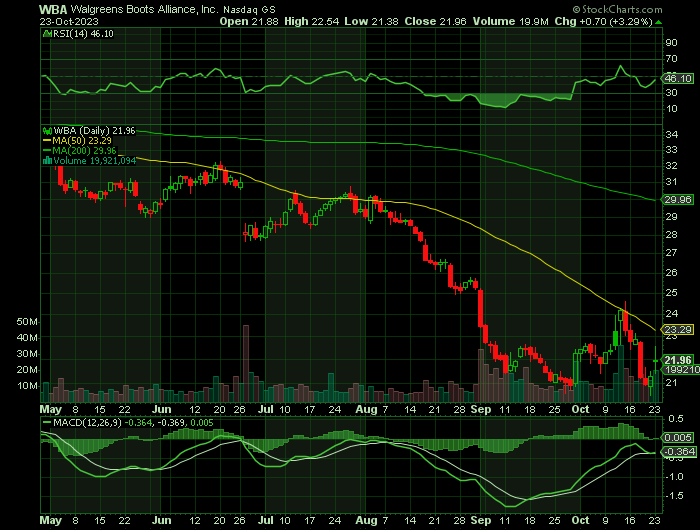Click the 28 label on the price axis
Viewport: 700px width, 530px height.
click(x=671, y=235)
